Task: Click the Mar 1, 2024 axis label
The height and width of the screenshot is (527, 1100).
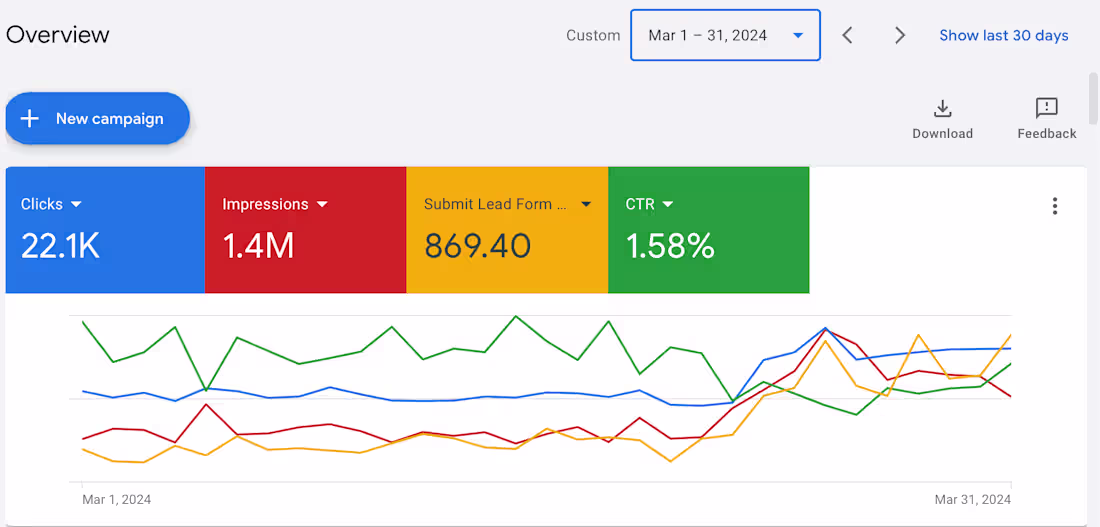Action: [x=116, y=500]
